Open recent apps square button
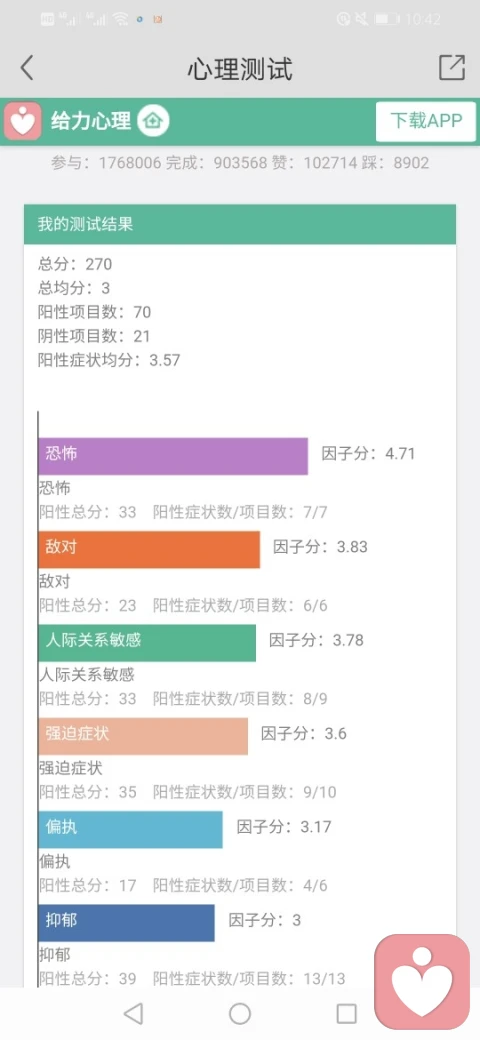This screenshot has width=480, height=1040. (x=347, y=1013)
